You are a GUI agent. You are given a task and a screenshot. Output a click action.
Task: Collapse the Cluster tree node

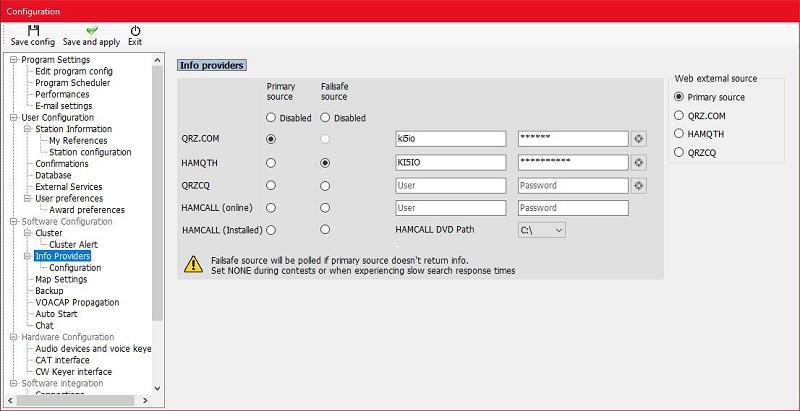28,233
